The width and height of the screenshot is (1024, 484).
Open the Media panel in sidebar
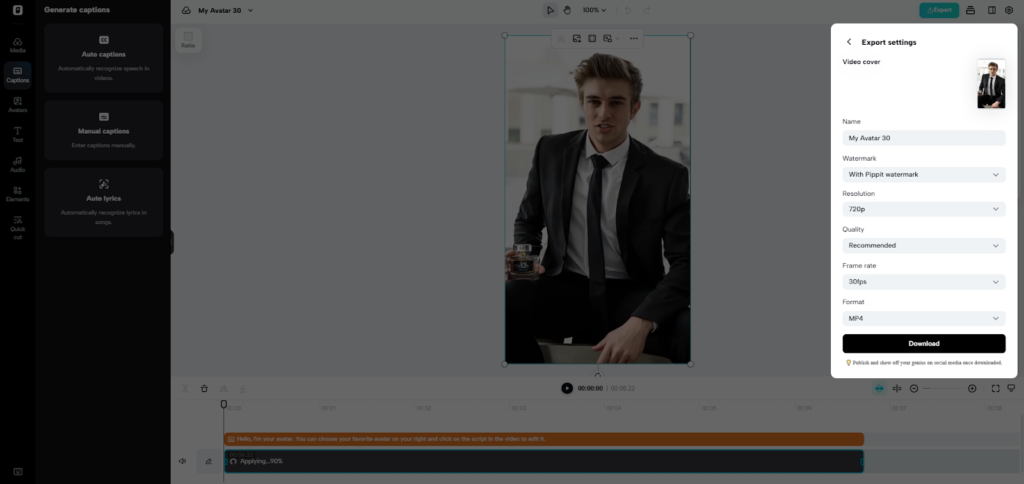point(18,45)
